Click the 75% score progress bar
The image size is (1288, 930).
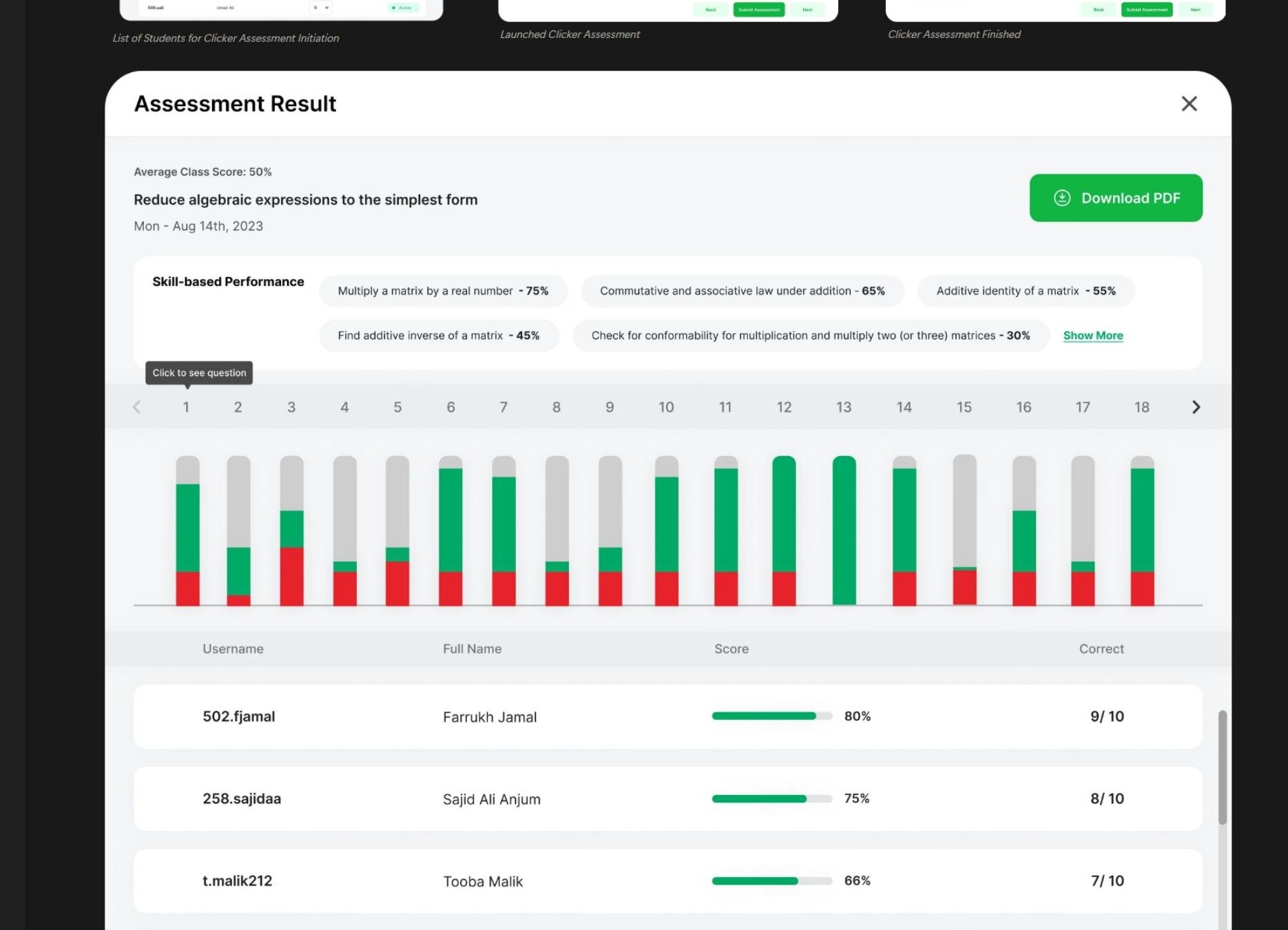(x=772, y=798)
